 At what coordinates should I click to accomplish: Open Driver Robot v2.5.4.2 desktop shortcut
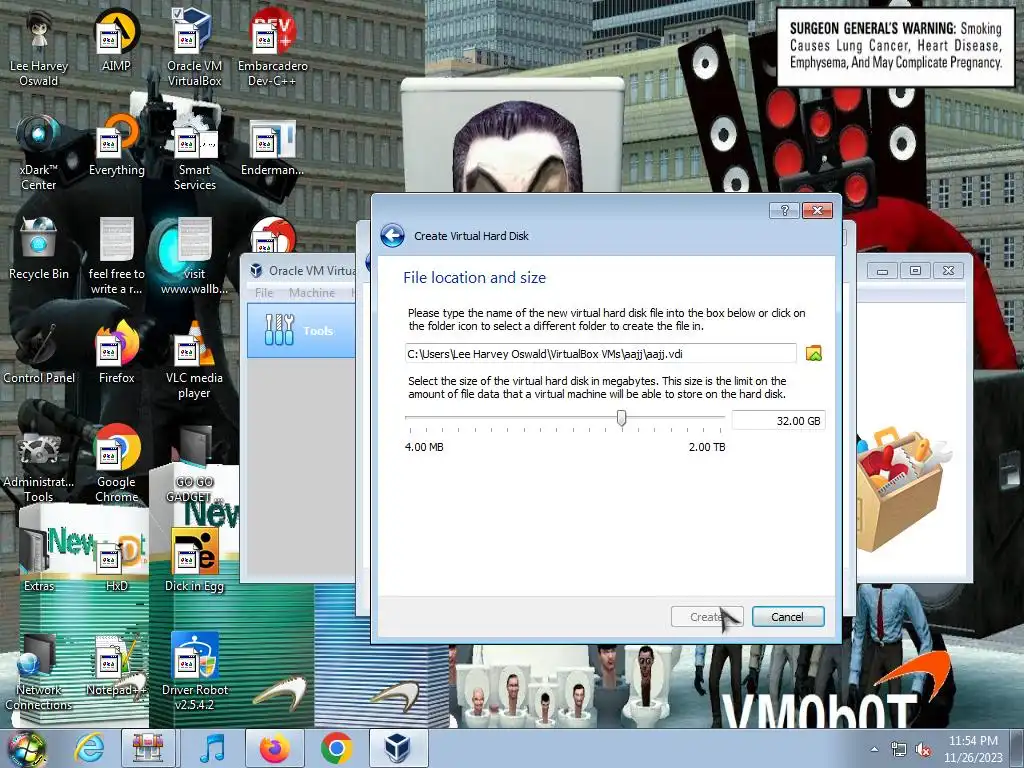(x=195, y=672)
